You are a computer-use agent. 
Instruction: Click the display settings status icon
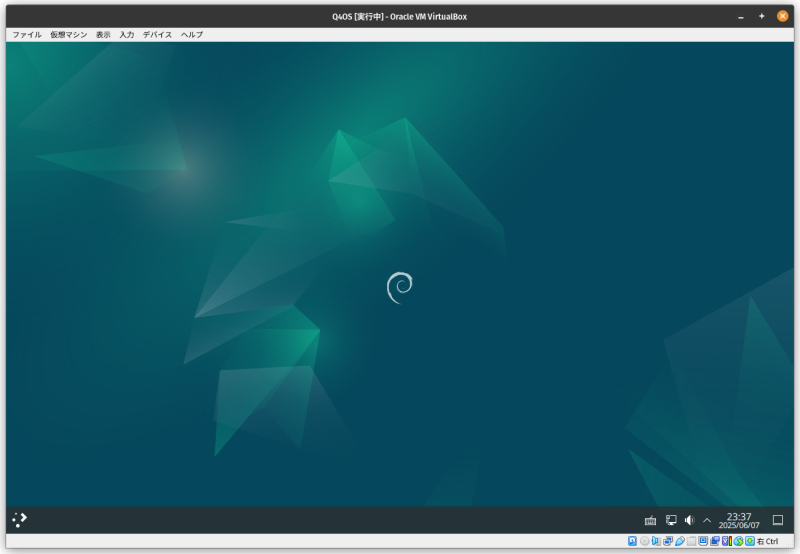click(703, 541)
